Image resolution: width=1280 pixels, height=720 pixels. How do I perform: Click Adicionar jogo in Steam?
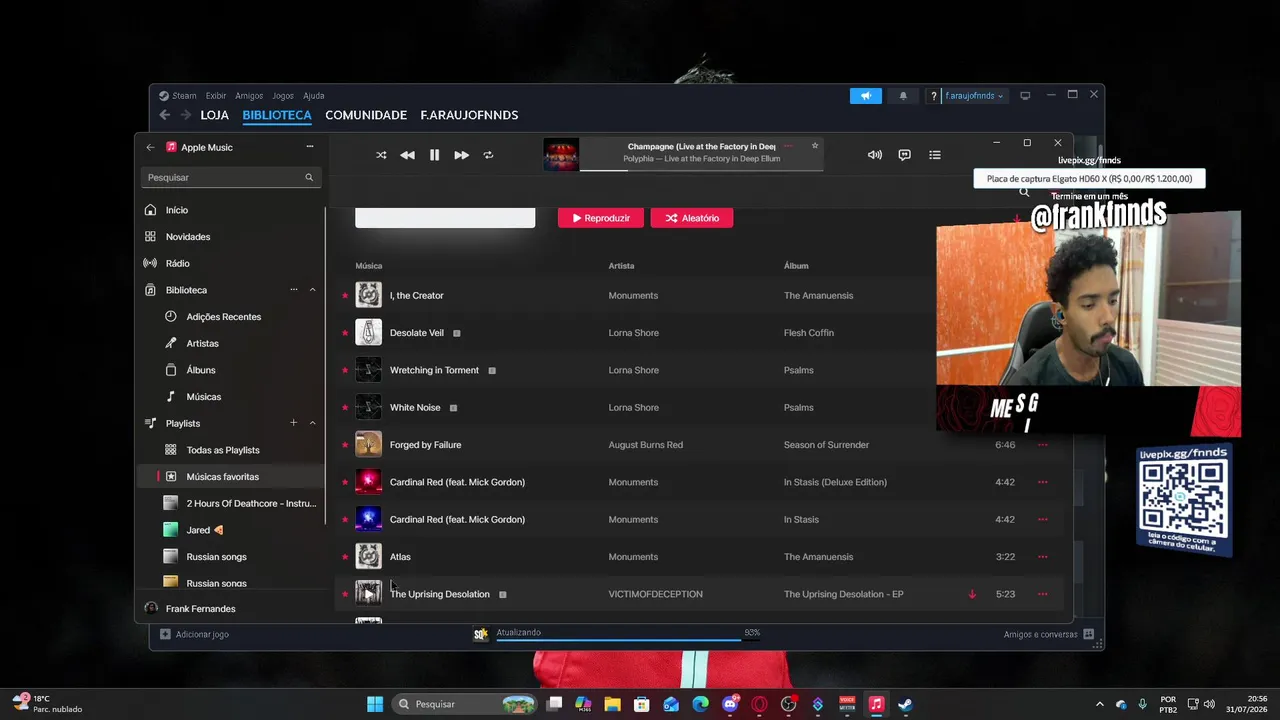click(194, 634)
